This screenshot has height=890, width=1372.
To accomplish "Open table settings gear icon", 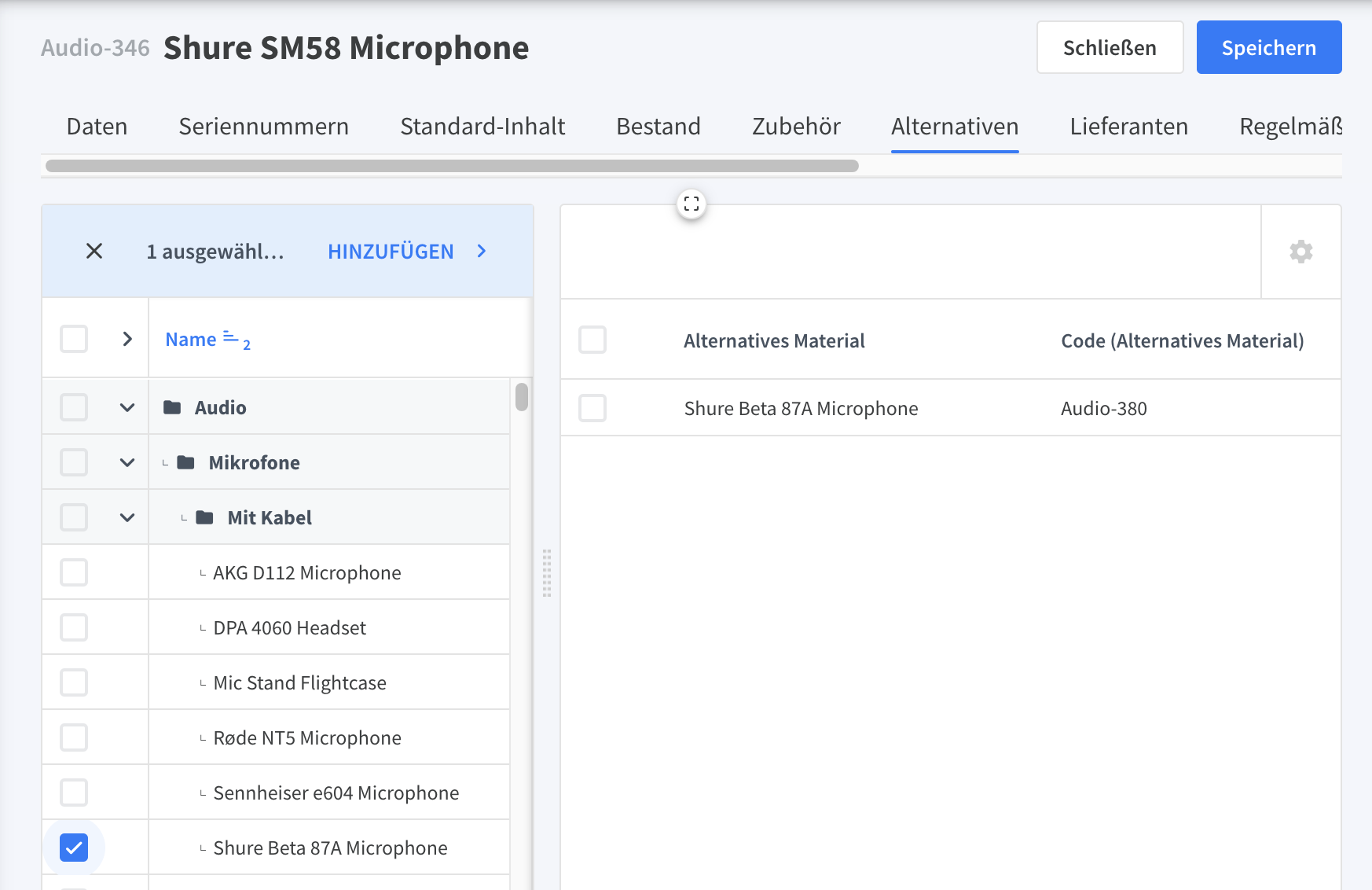I will coord(1301,252).
